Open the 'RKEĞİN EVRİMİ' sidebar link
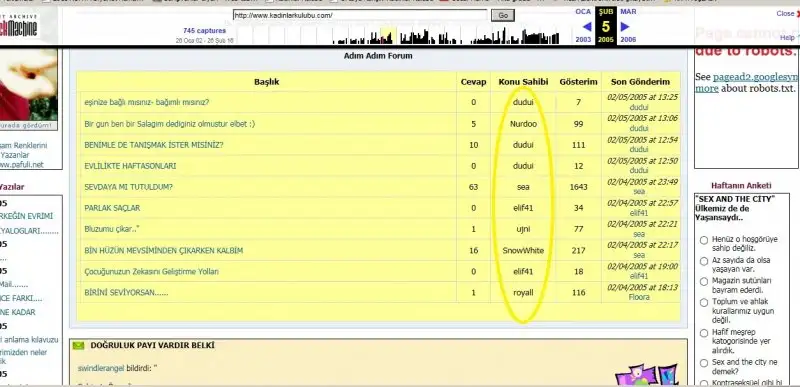This screenshot has width=800, height=387. coord(27,216)
